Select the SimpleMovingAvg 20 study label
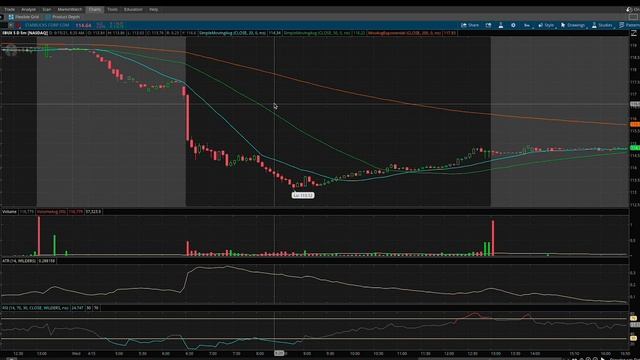This screenshot has height=360, width=640. coord(233,33)
